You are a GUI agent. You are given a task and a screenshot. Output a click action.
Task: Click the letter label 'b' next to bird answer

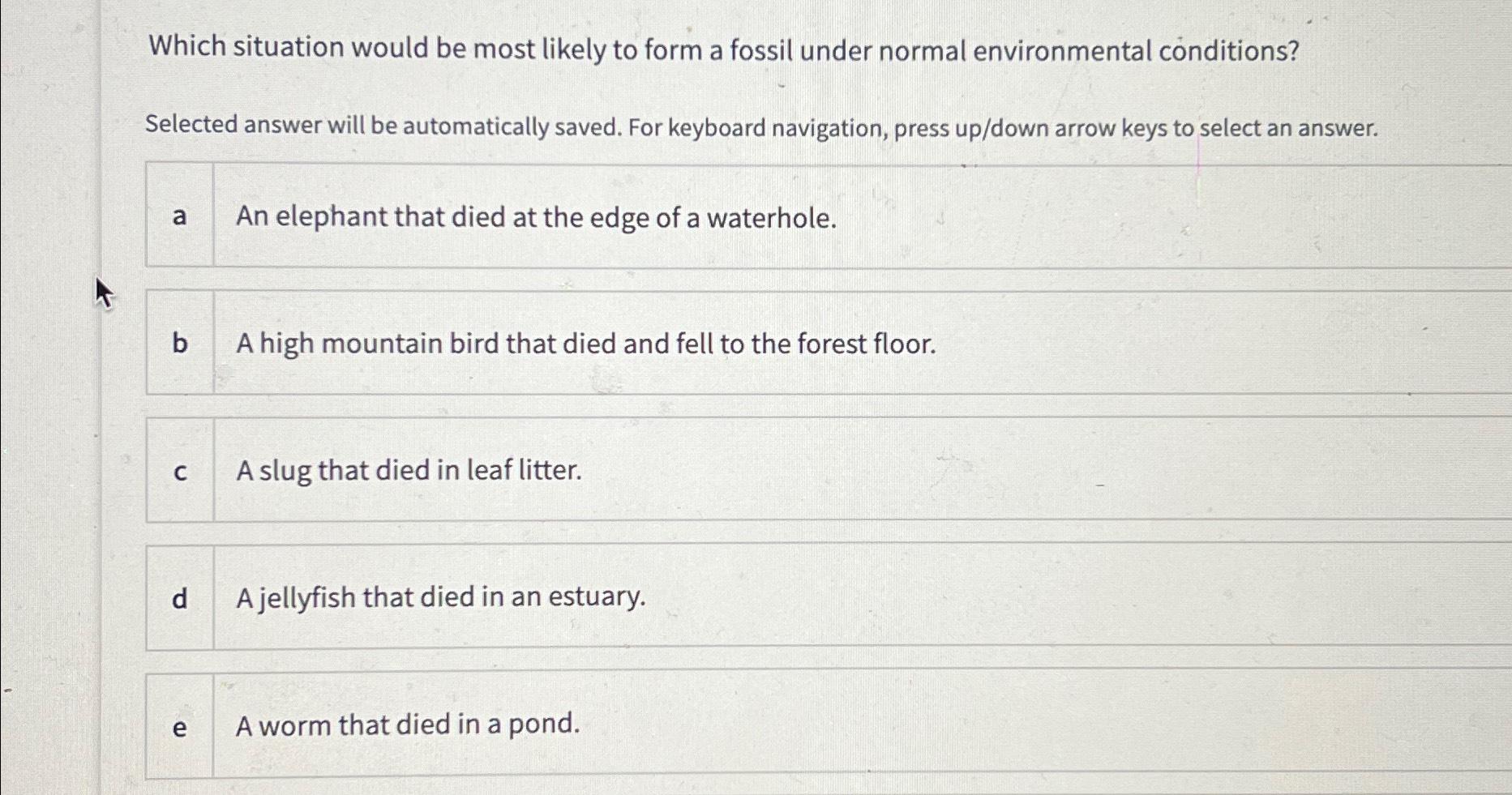click(x=180, y=343)
